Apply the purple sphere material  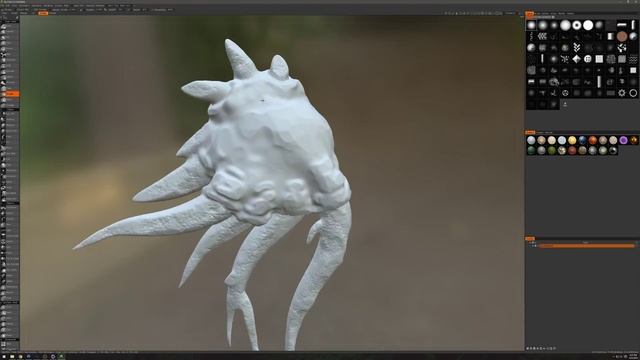pyautogui.click(x=623, y=140)
